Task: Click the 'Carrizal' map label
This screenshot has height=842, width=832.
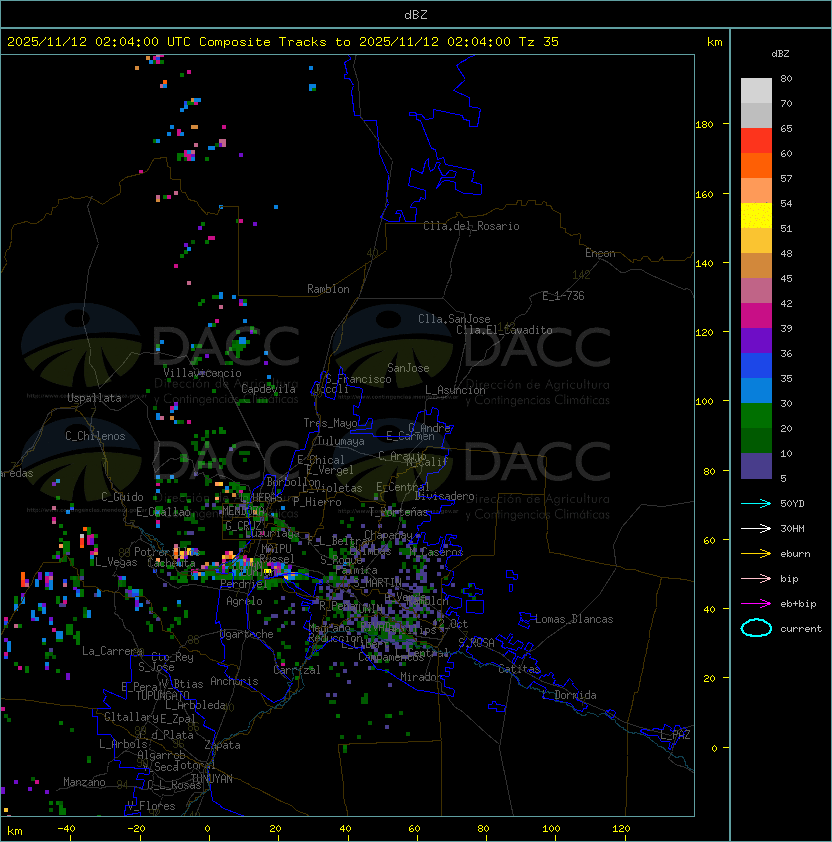Action: tap(297, 670)
